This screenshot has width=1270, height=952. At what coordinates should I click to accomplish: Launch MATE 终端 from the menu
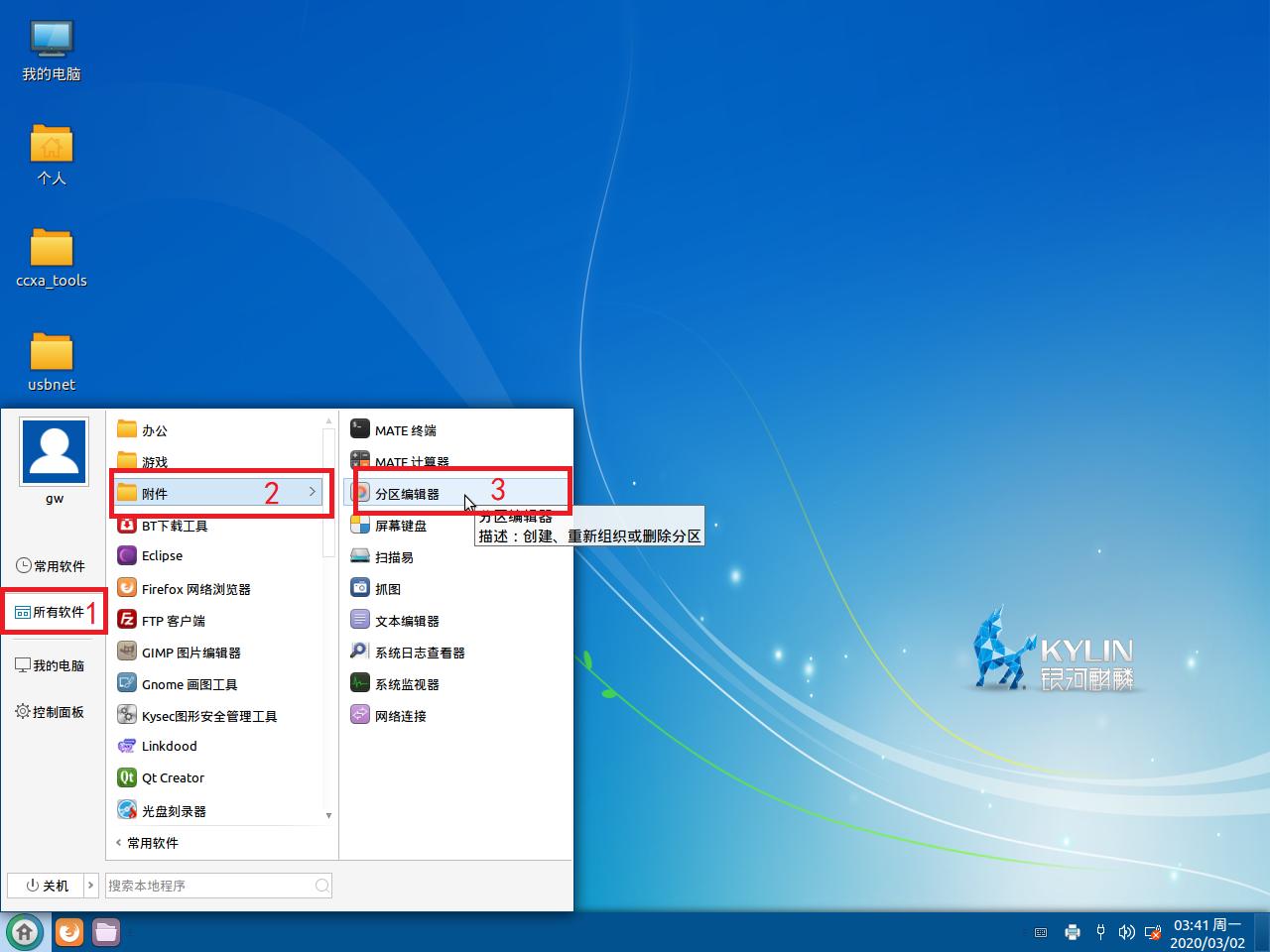(405, 429)
